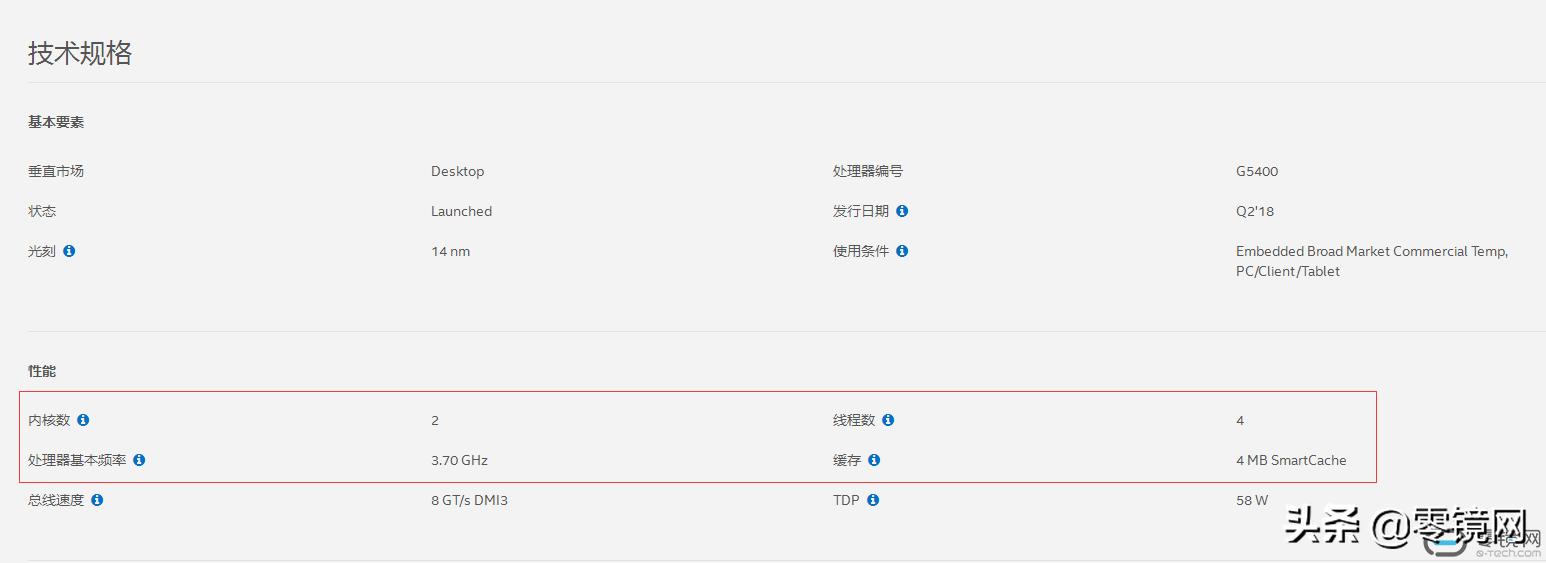Click the Launched status value
Image resolution: width=1546 pixels, height=563 pixels.
point(461,211)
